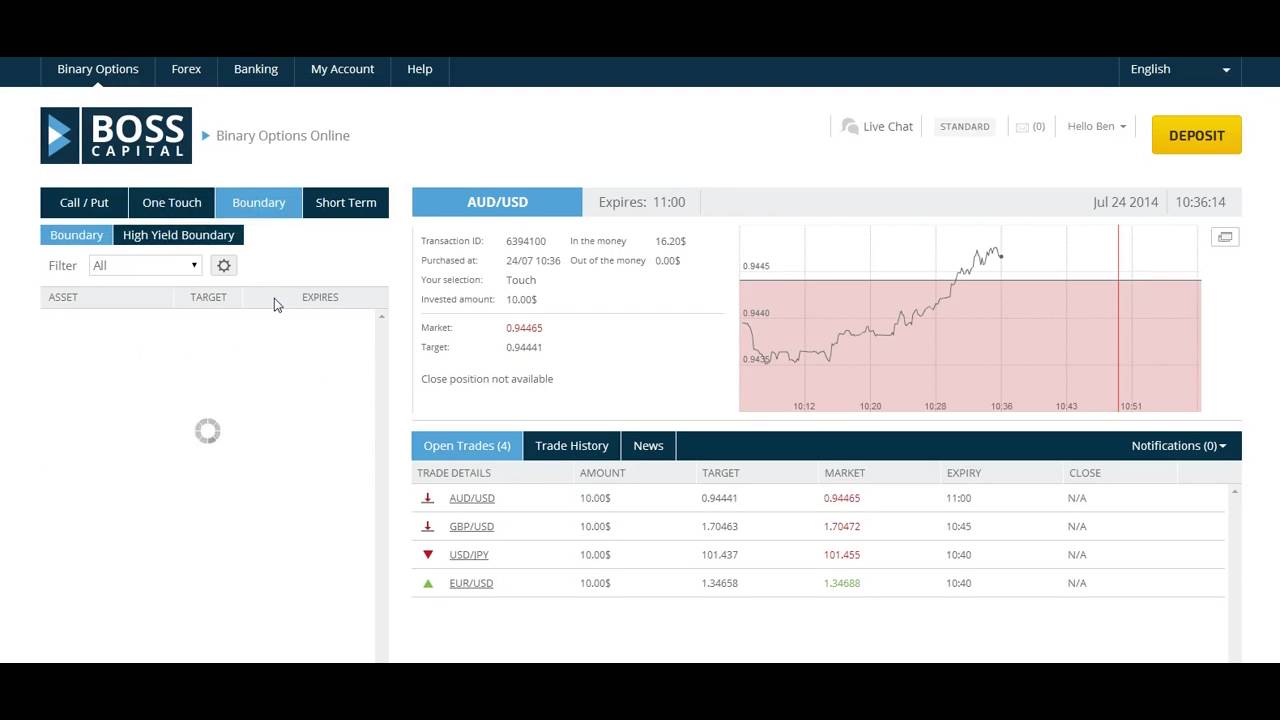Viewport: 1280px width, 720px height.
Task: Open the messages envelope icon
Action: click(x=1022, y=127)
